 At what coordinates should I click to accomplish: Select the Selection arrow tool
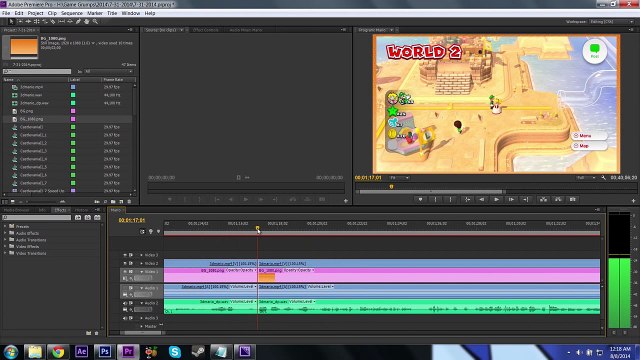[11, 22]
